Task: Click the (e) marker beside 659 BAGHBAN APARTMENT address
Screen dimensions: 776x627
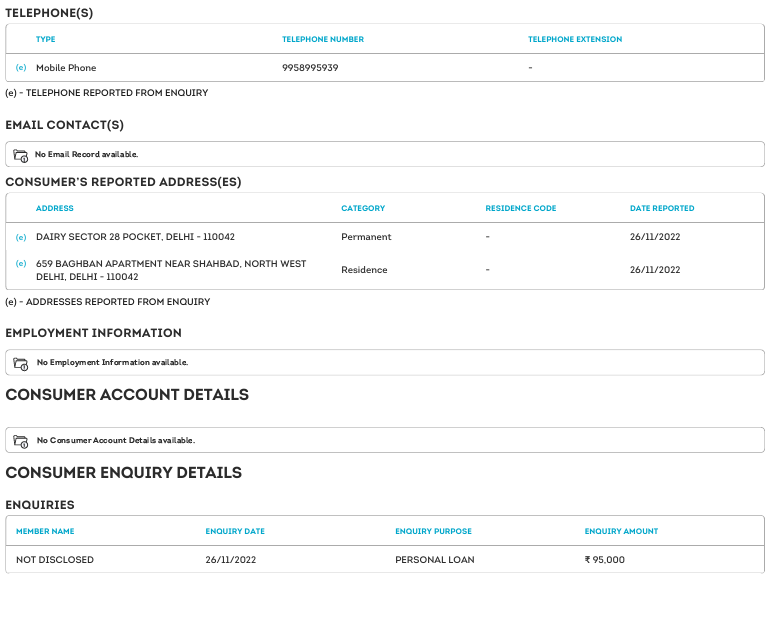Action: pos(21,263)
